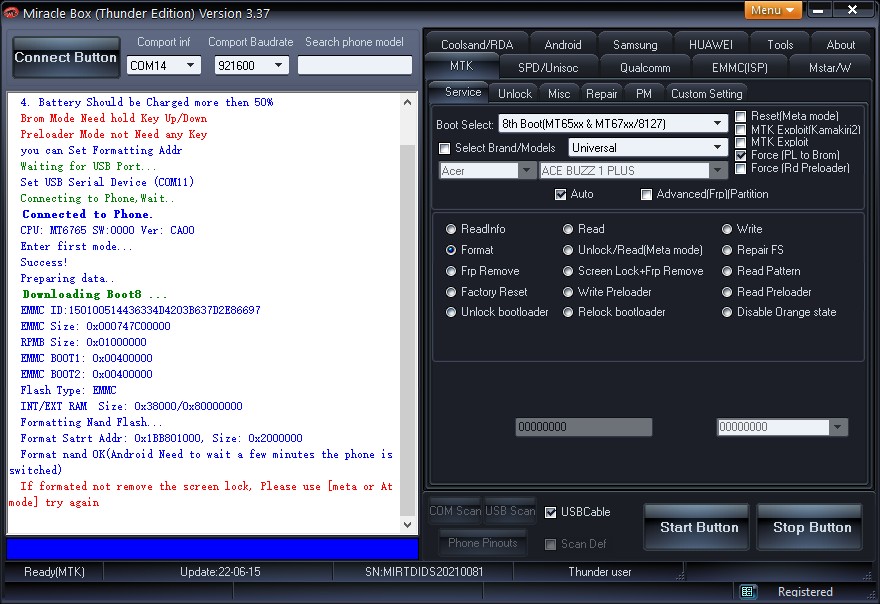The image size is (880, 604).
Task: Open the Custom Setting sub-tab
Action: pos(707,94)
